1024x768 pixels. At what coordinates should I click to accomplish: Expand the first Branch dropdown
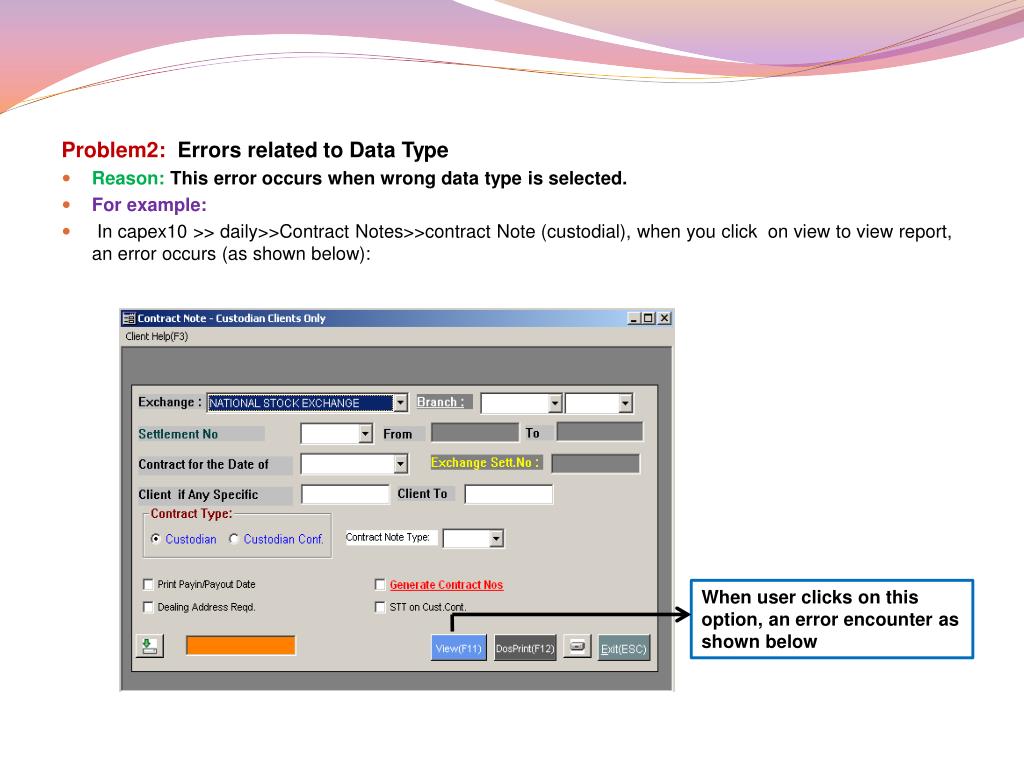click(555, 403)
